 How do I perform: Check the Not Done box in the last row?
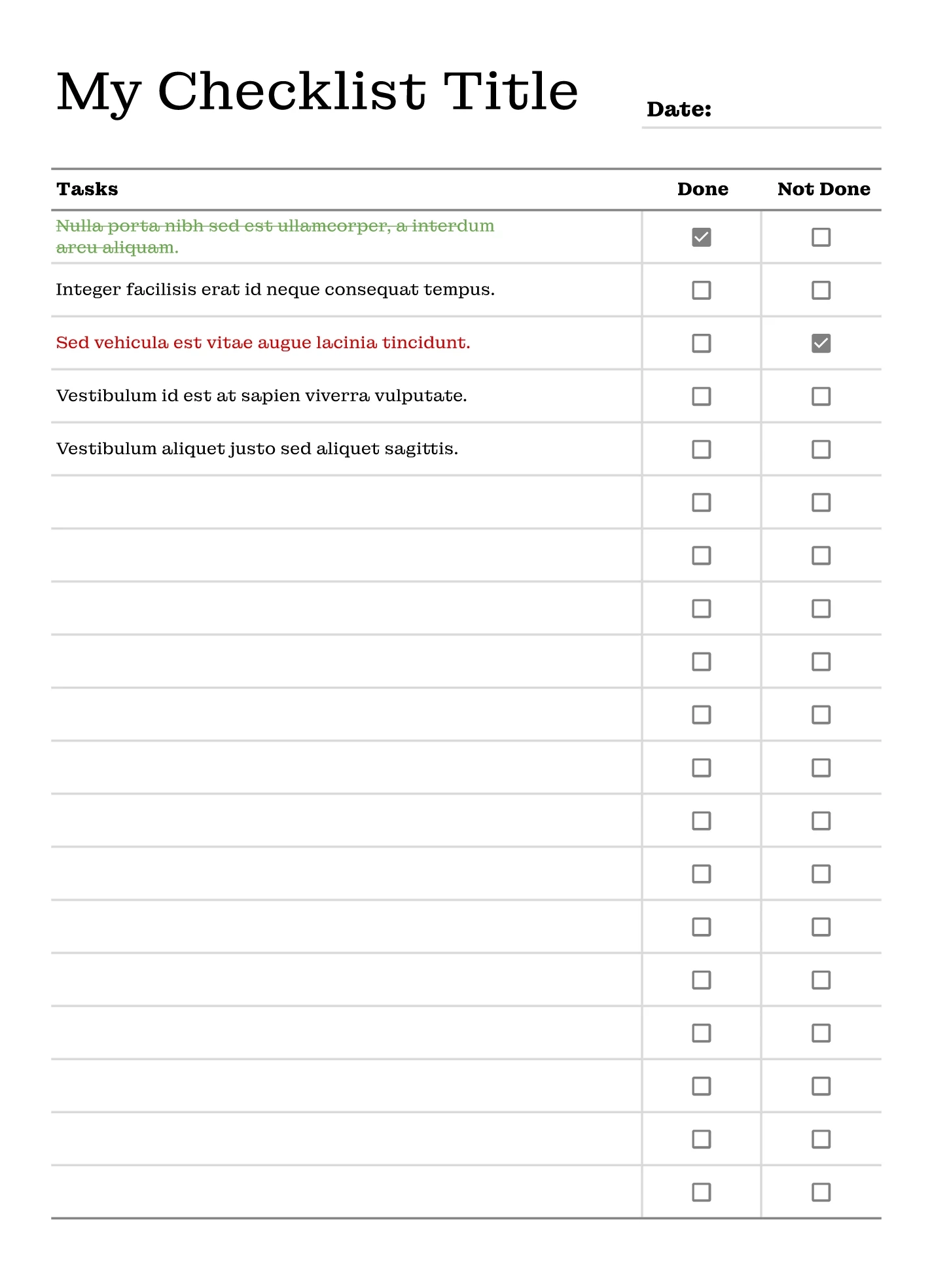[821, 1192]
